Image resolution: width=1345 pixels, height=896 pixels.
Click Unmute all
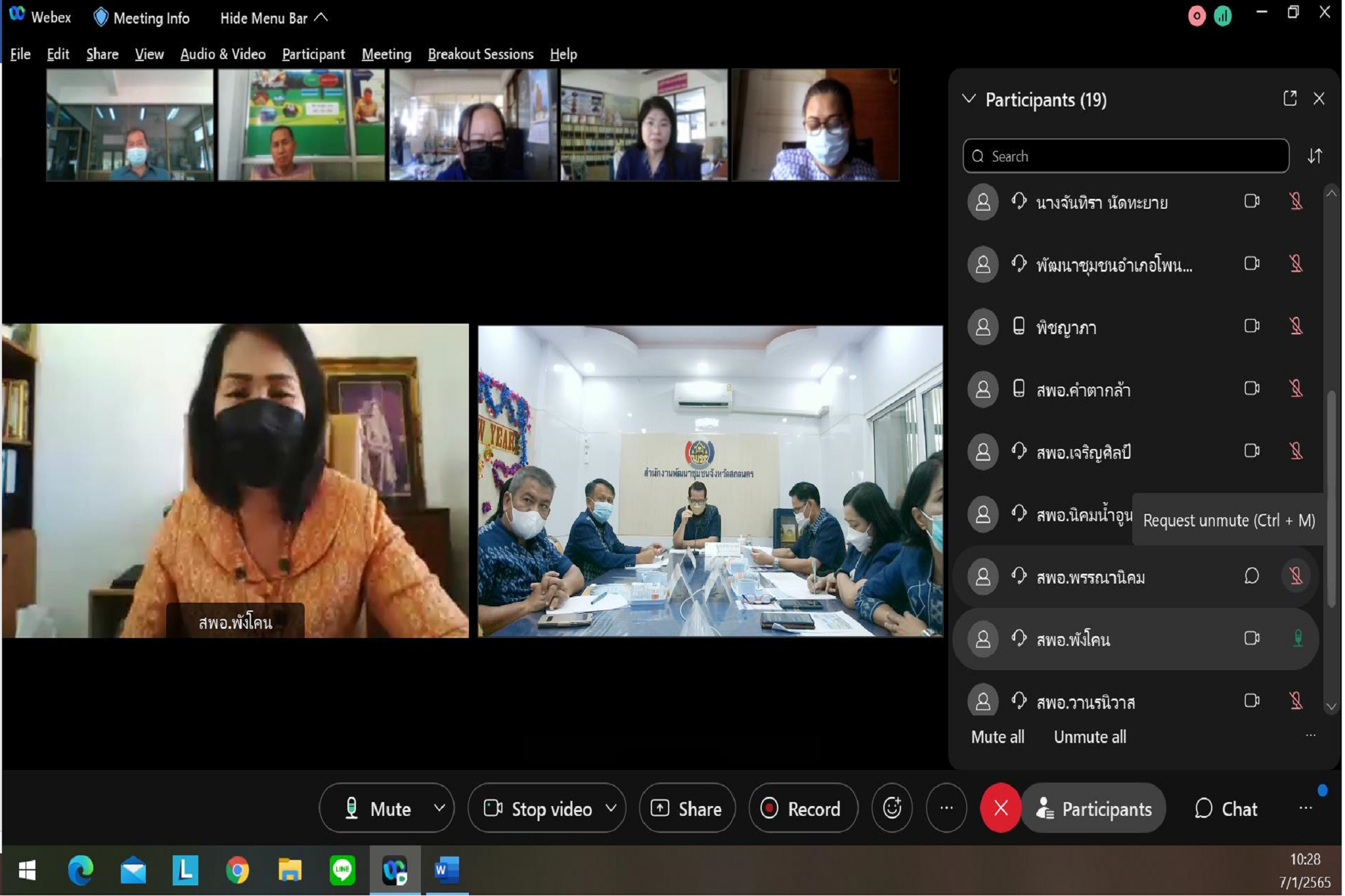tap(1090, 736)
